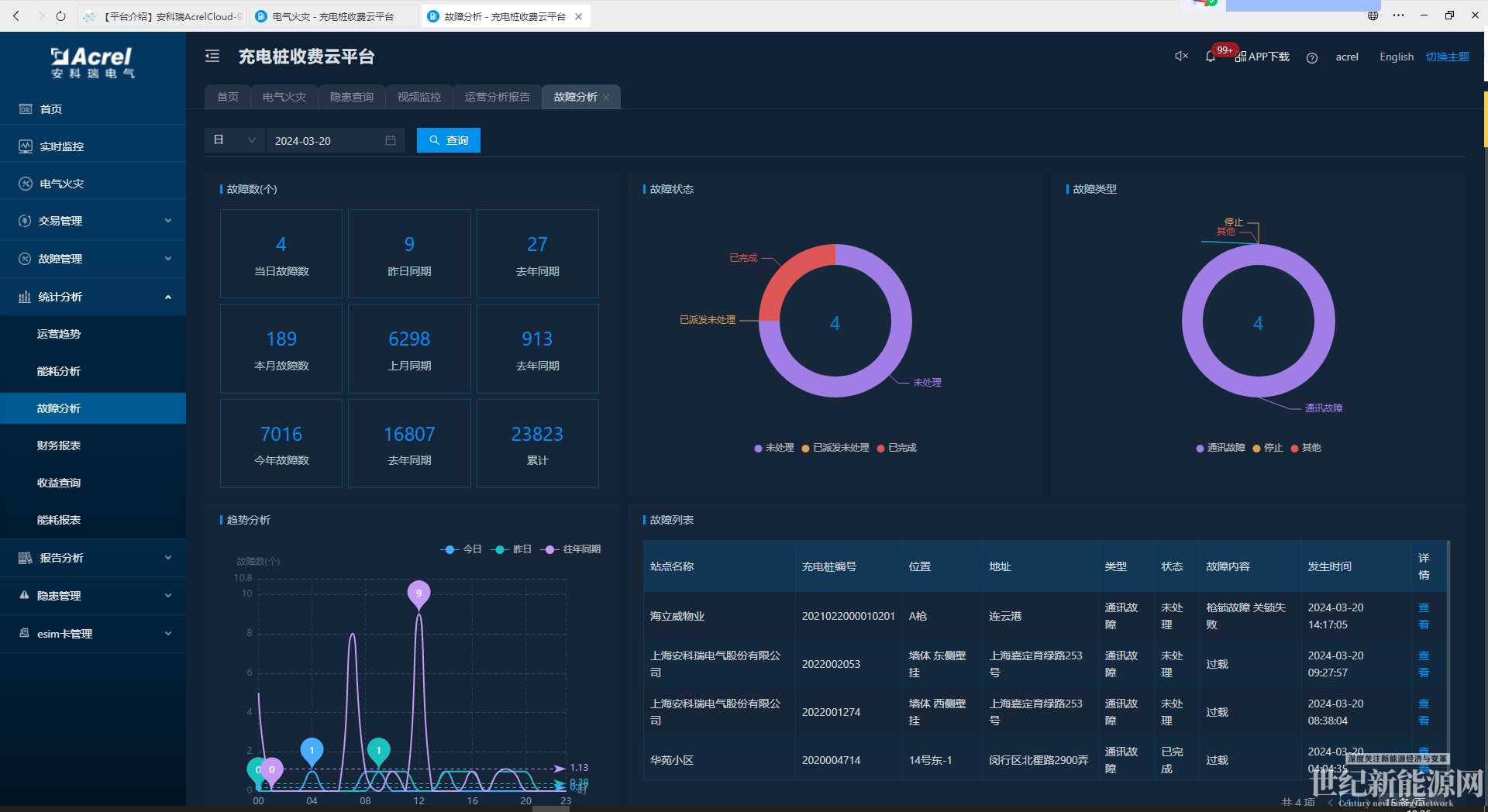Toggle 未处理 legend in fault status chart

tap(774, 448)
